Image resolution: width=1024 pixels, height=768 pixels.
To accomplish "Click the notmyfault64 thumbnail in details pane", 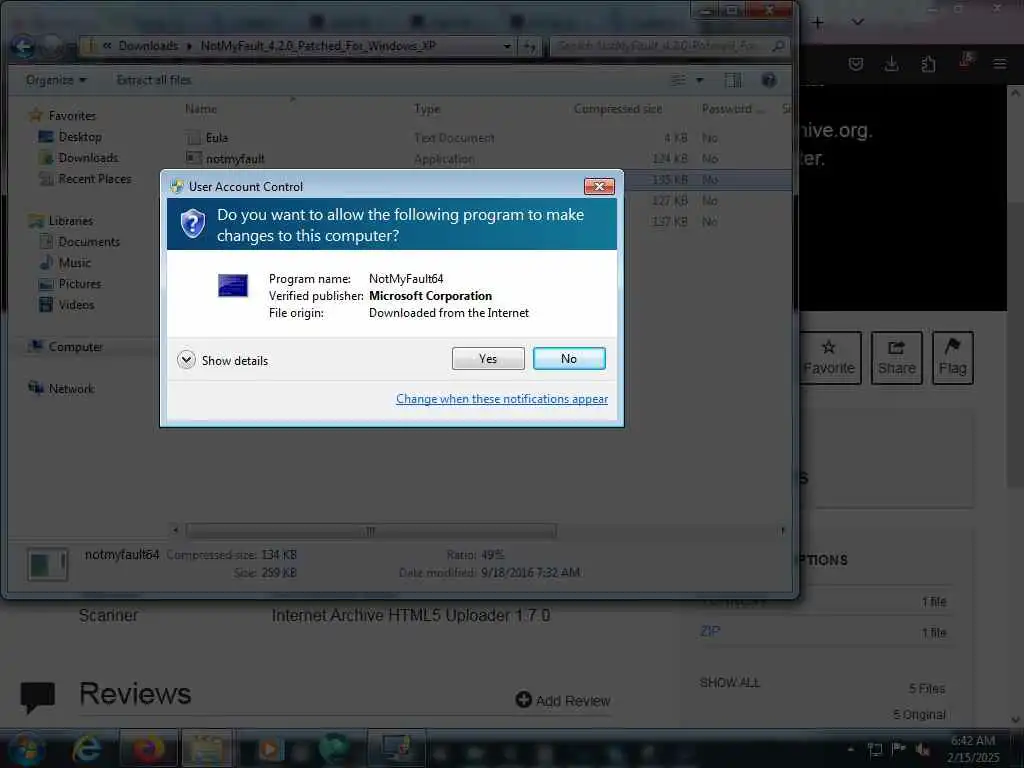I will 47,564.
